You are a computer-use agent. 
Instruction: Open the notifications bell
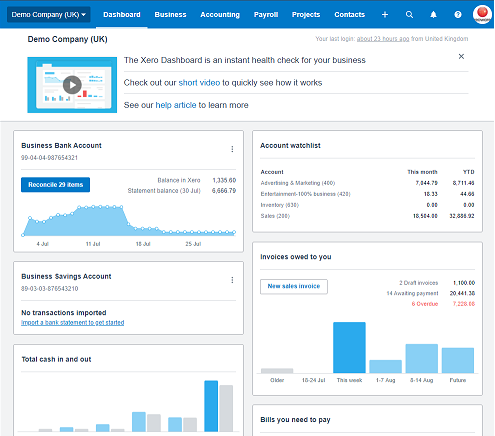click(433, 15)
